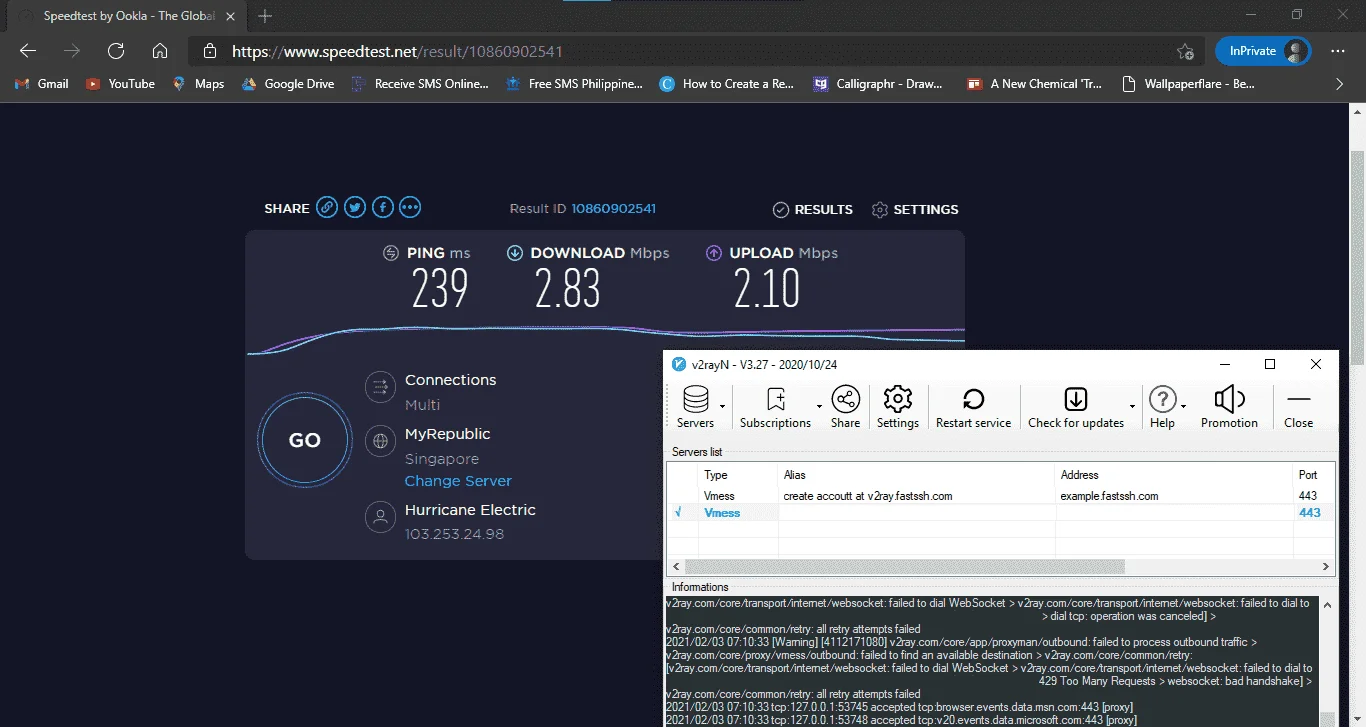Click the Change Server link
Screen dimensions: 1366x727
click(458, 481)
